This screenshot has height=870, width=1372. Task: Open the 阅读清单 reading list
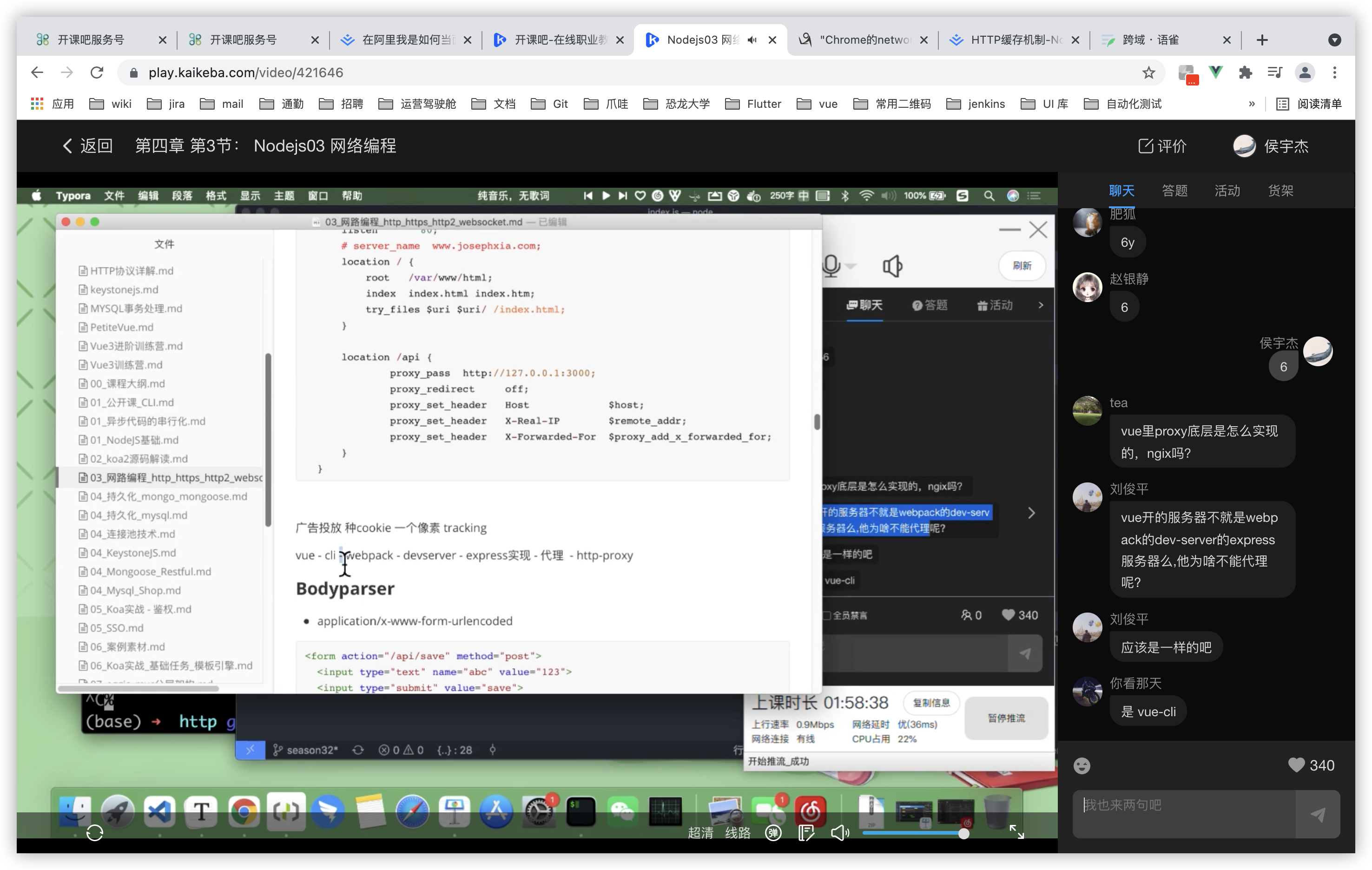1309,104
